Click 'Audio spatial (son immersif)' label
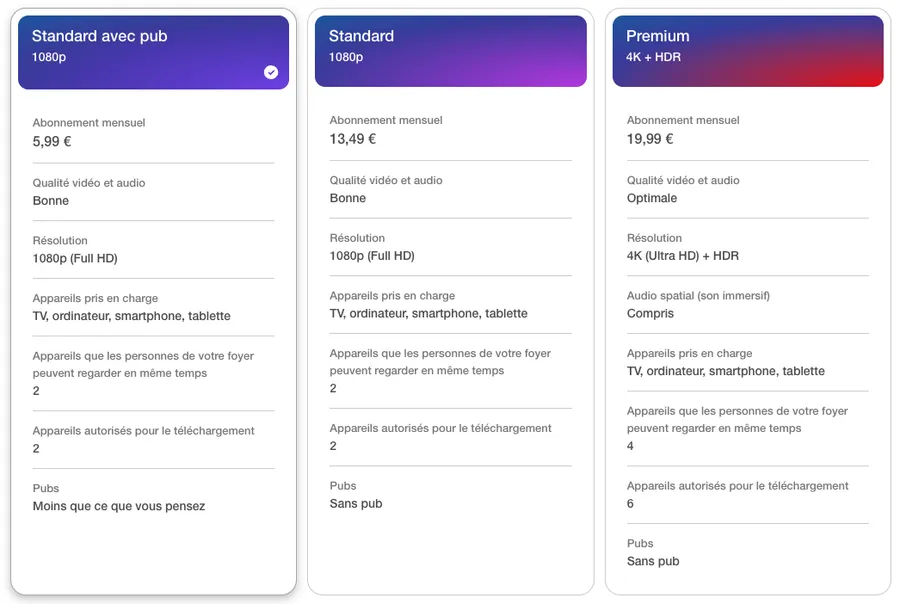Screen dimensions: 900x604 pyautogui.click(x=698, y=296)
